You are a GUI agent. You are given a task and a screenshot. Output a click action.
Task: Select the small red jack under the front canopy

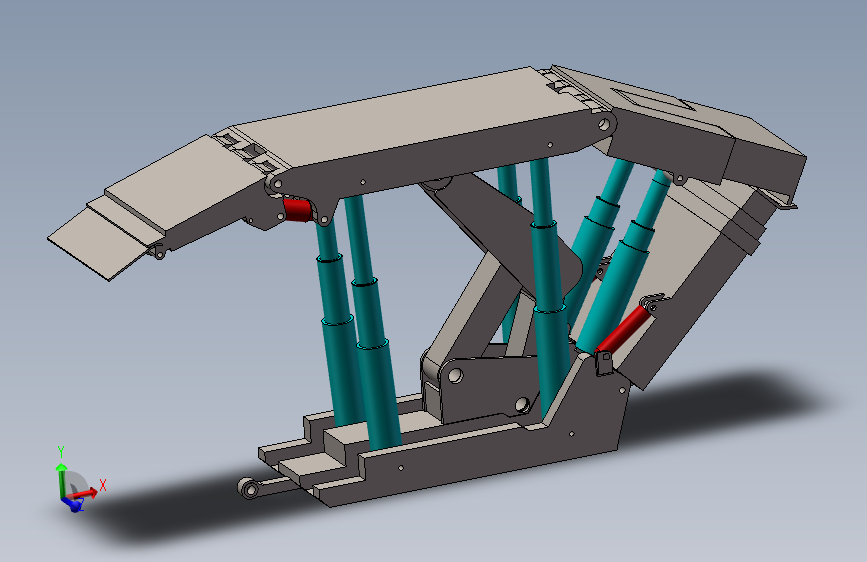297,210
